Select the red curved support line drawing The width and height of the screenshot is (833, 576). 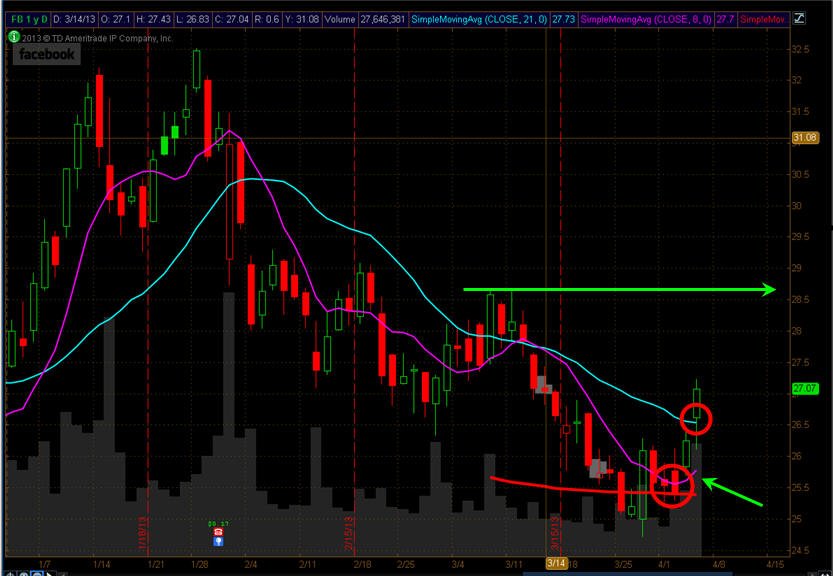coord(592,486)
